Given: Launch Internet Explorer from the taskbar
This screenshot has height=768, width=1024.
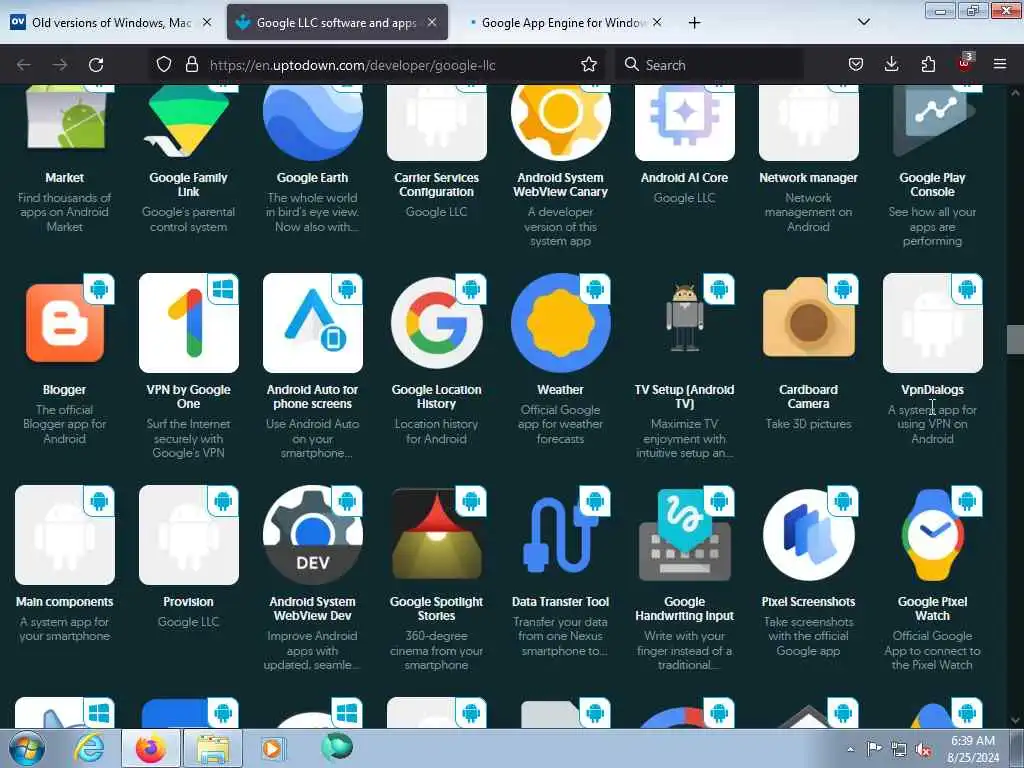Looking at the screenshot, I should click(89, 748).
